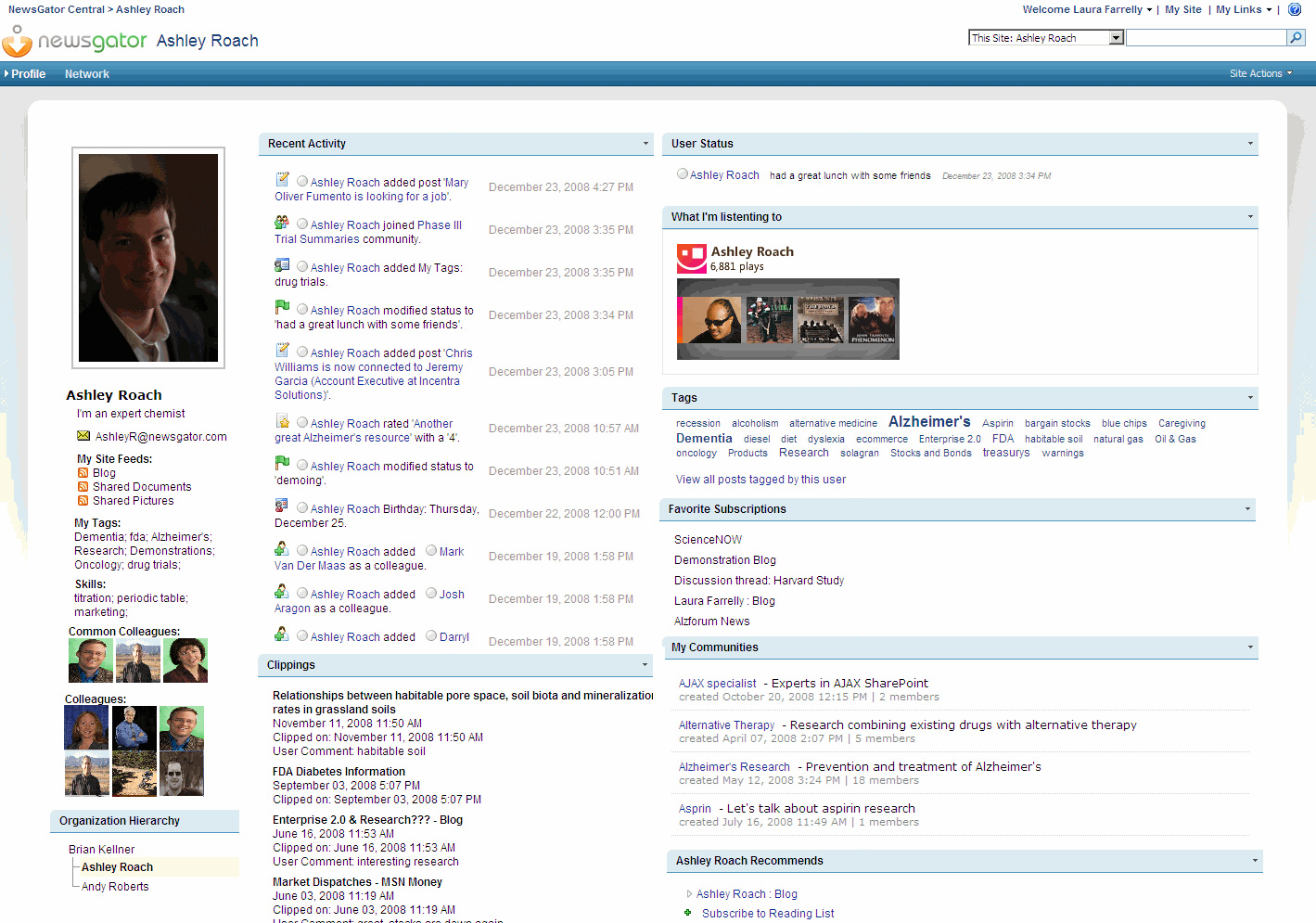This screenshot has width=1316, height=923.
Task: Open the ScienceNOW subscription link
Action: click(708, 540)
